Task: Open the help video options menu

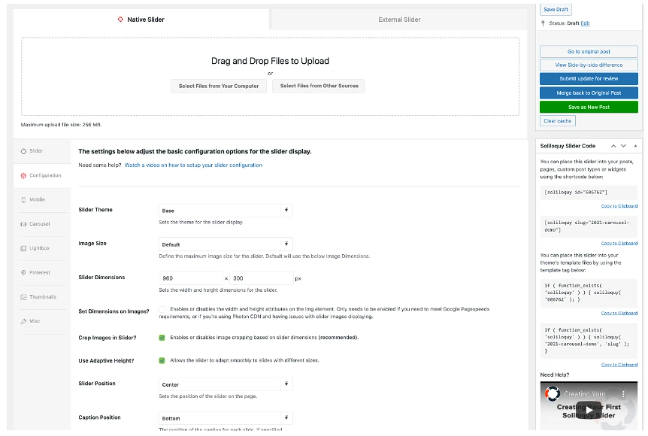Action: (624, 394)
